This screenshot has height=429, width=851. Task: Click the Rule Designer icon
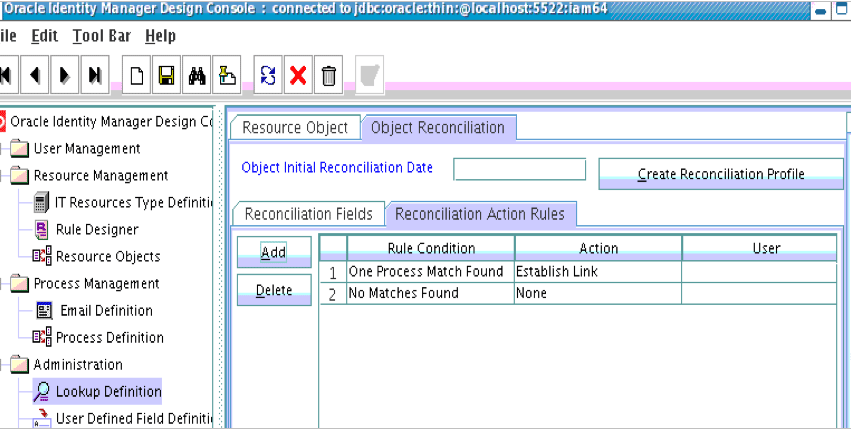tap(41, 230)
